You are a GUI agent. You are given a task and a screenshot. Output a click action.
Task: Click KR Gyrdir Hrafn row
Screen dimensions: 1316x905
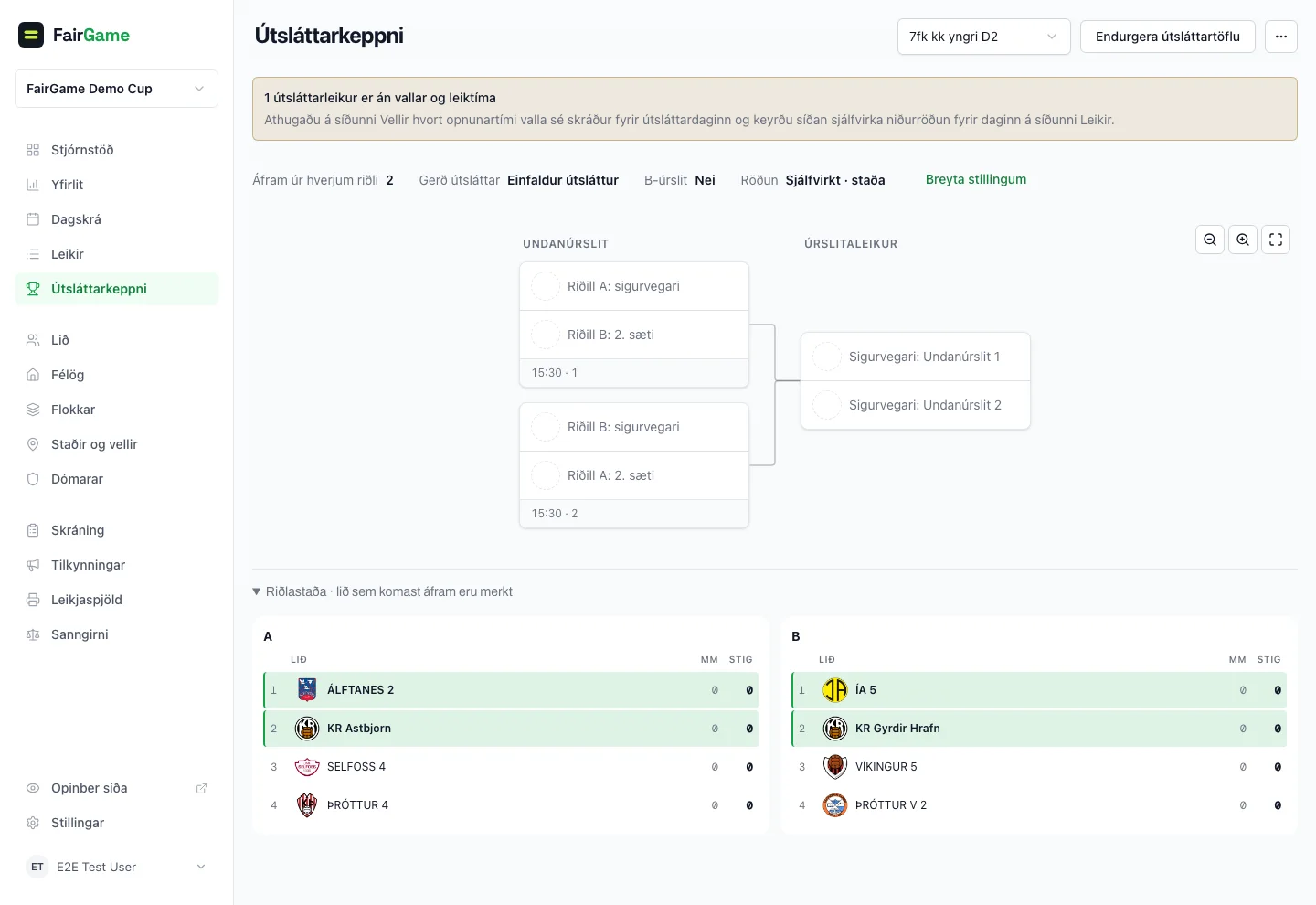[1039, 729]
